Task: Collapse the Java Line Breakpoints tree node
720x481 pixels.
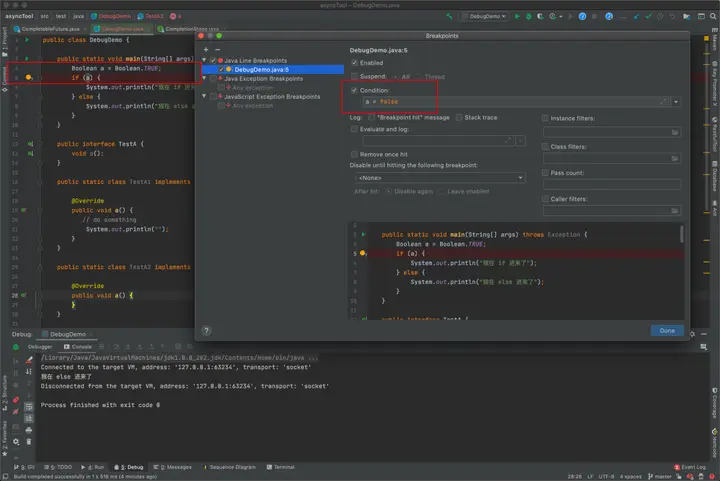Action: (x=204, y=61)
